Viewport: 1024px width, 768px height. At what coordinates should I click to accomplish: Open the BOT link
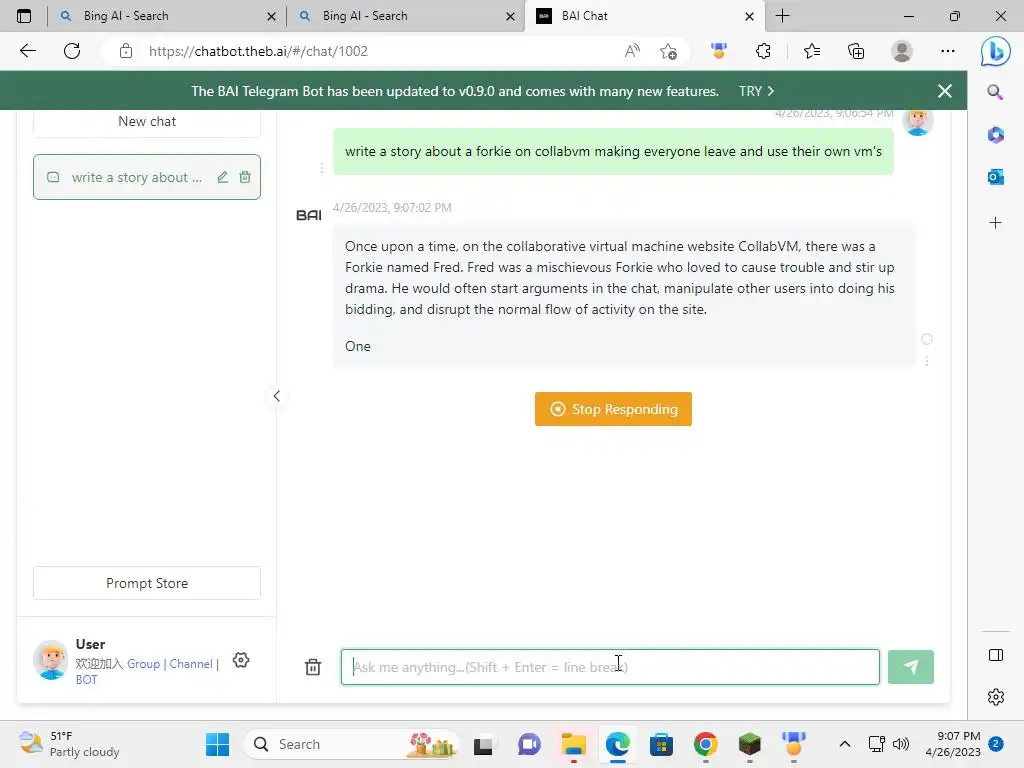point(86,679)
